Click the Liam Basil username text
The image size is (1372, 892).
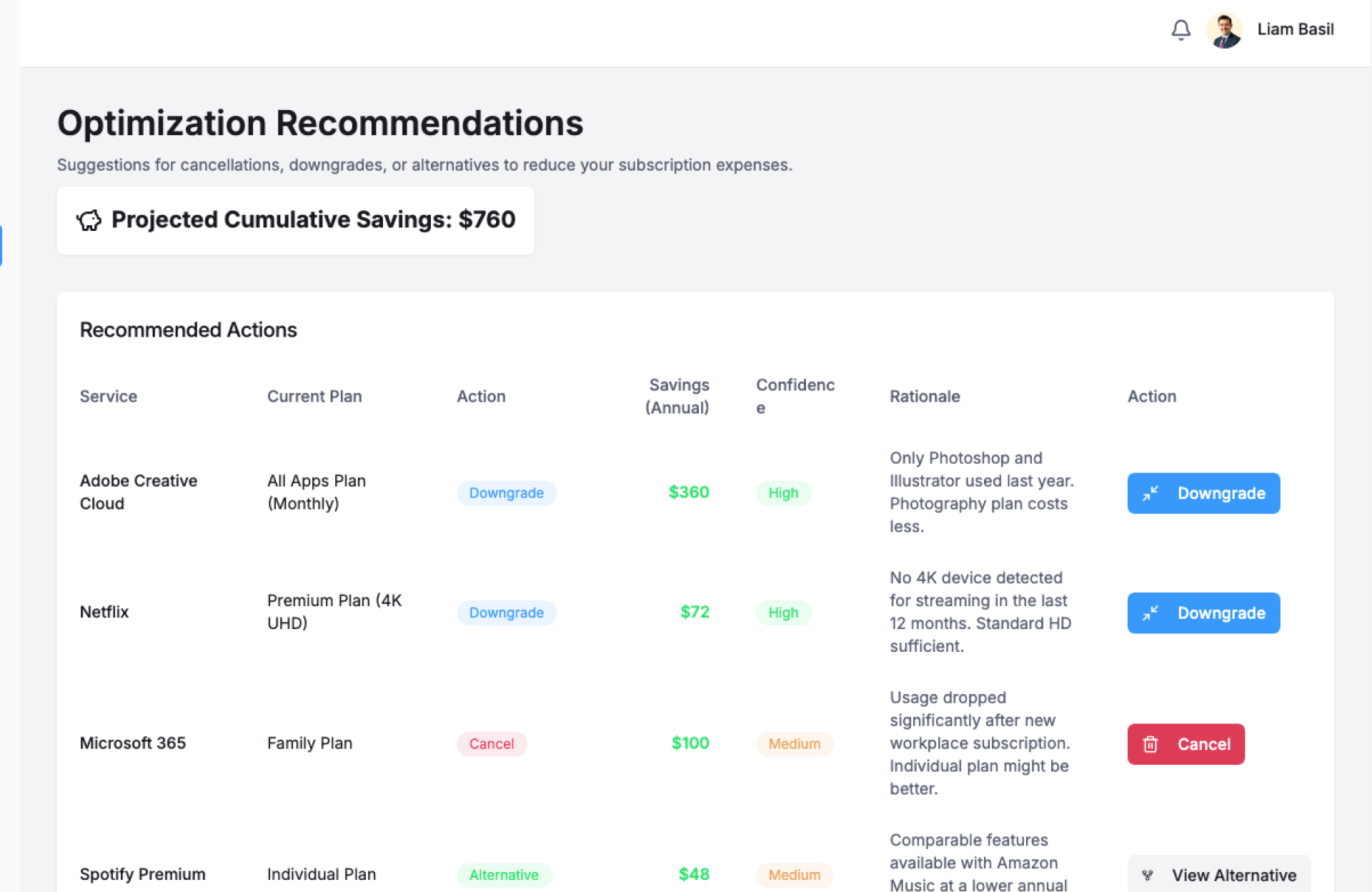coord(1295,29)
